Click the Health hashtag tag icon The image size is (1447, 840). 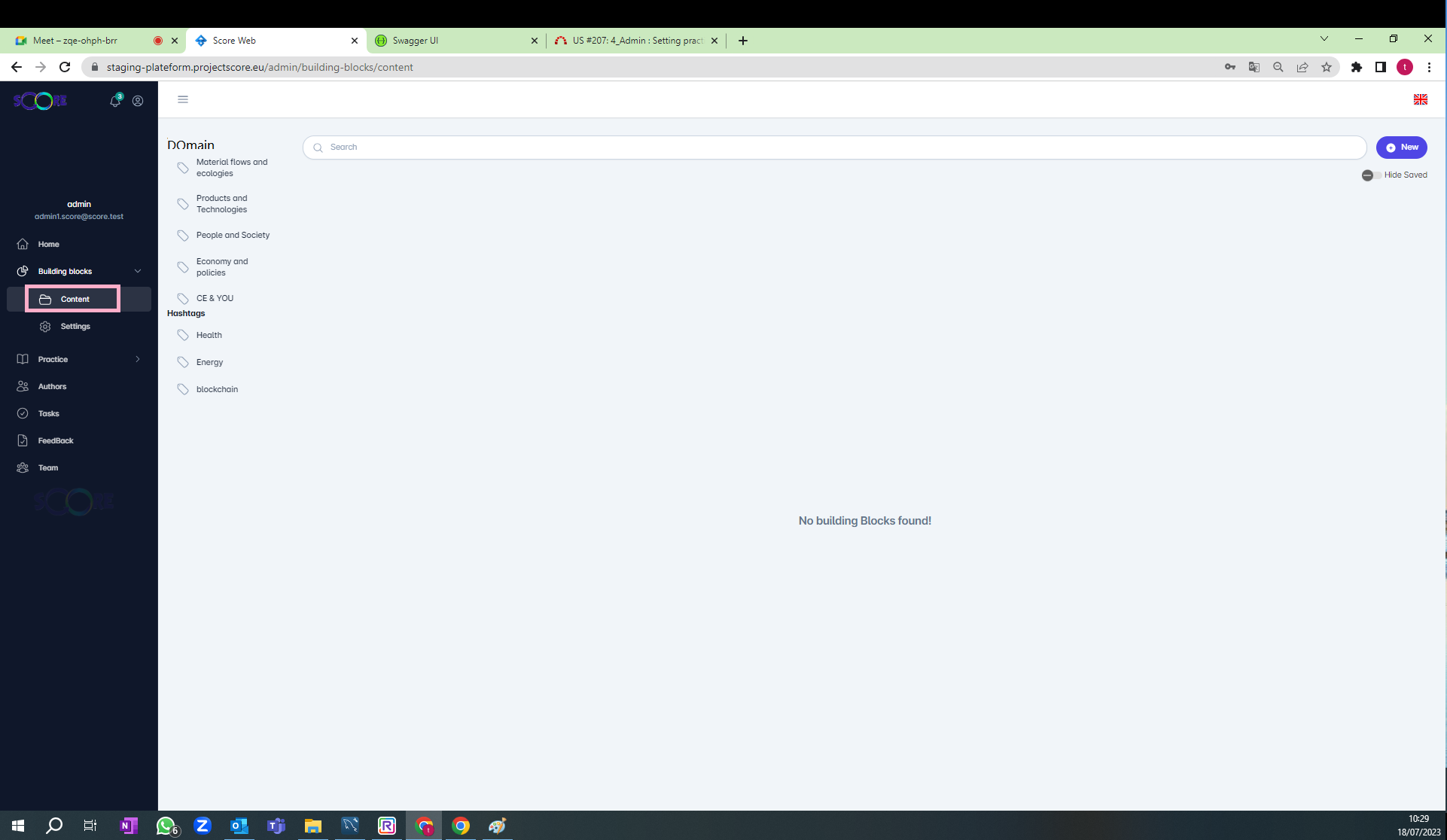click(183, 335)
